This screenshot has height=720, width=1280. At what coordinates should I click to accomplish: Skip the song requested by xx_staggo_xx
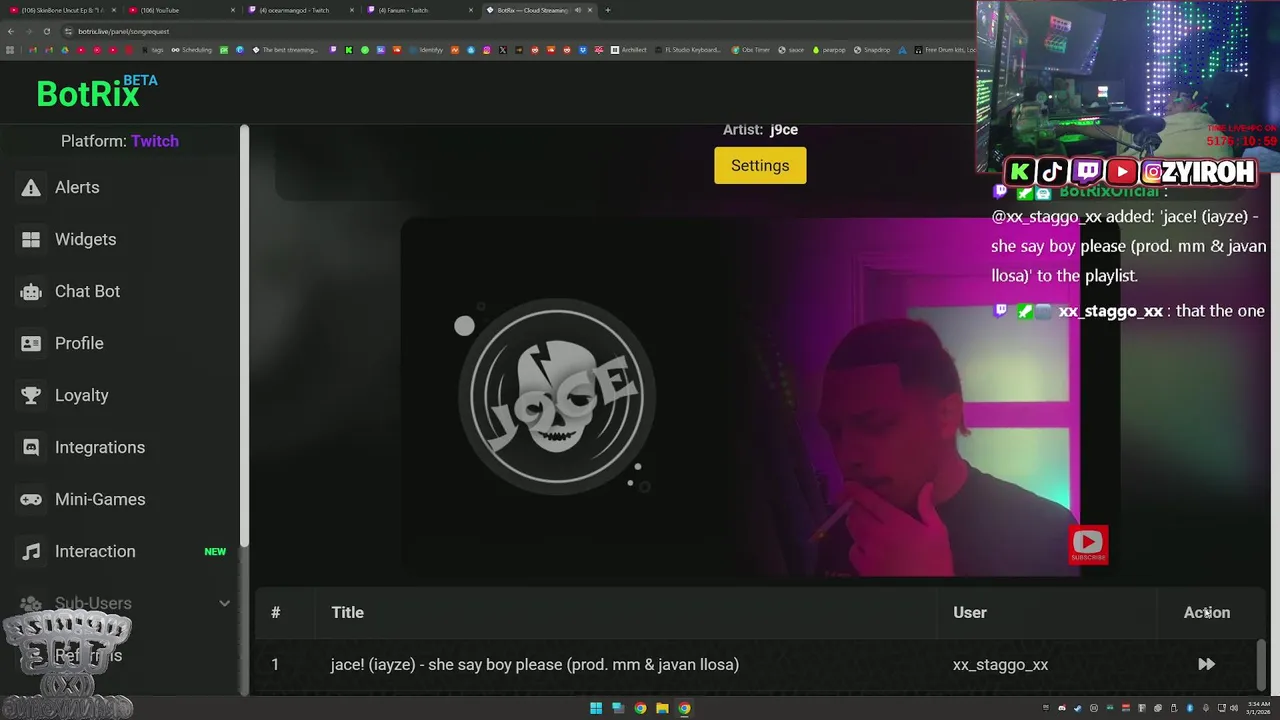(1206, 664)
